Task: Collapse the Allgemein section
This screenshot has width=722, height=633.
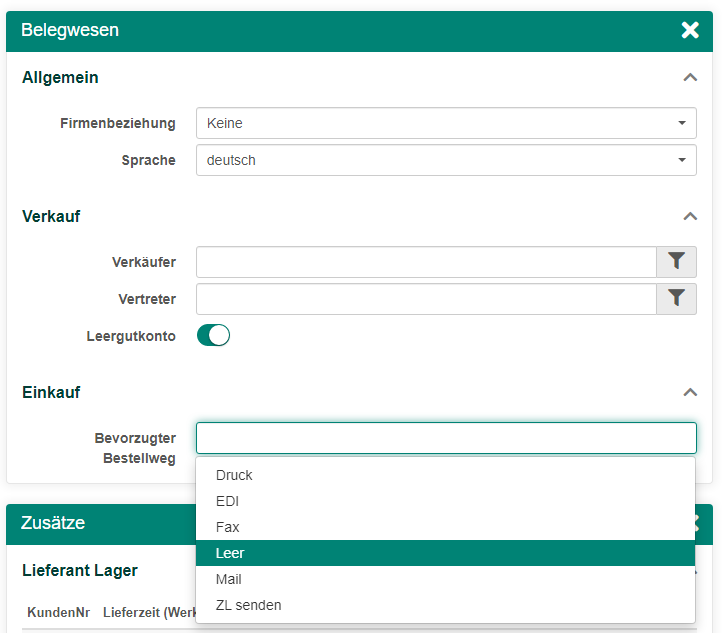Action: point(689,78)
